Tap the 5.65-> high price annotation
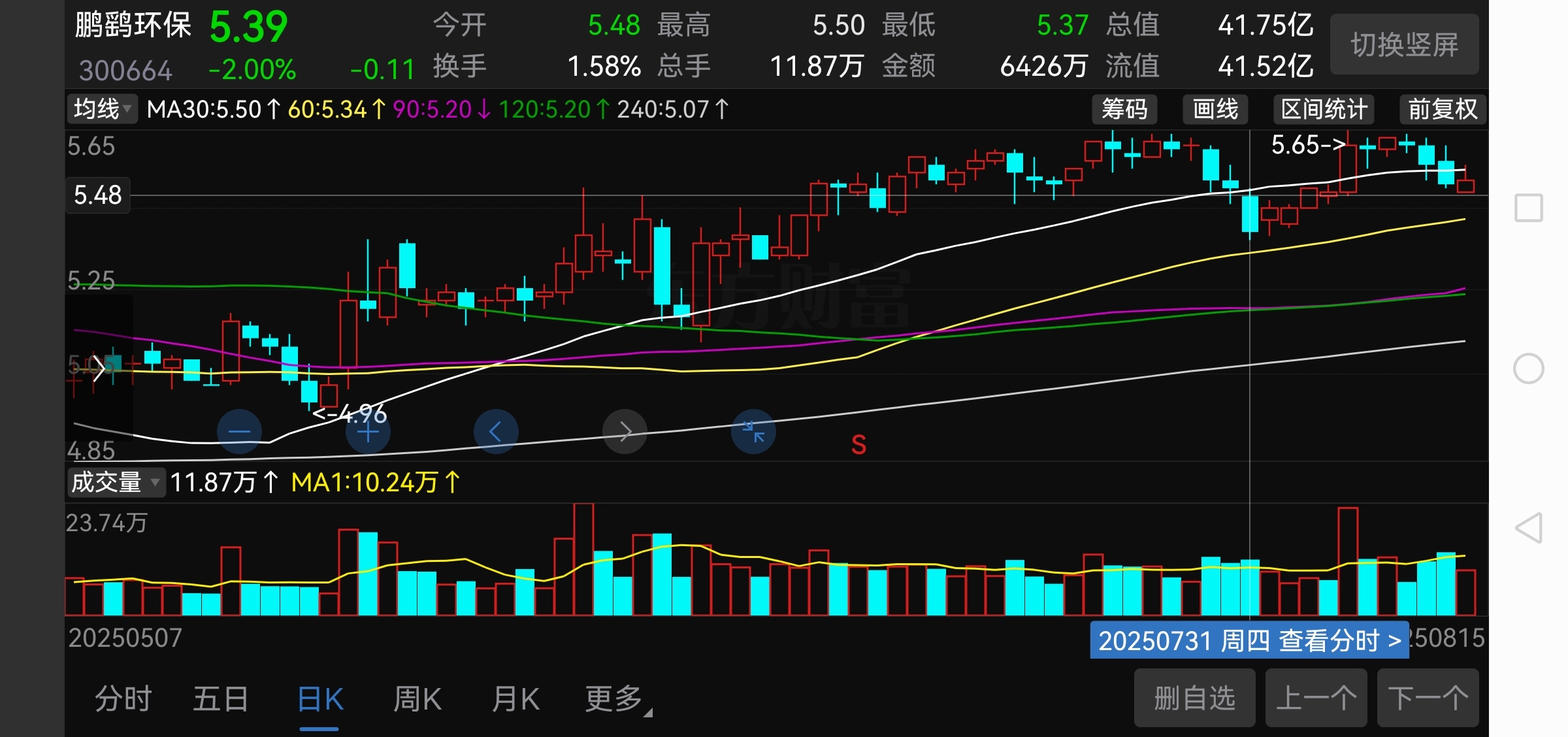This screenshot has height=737, width=1568. 1309,145
